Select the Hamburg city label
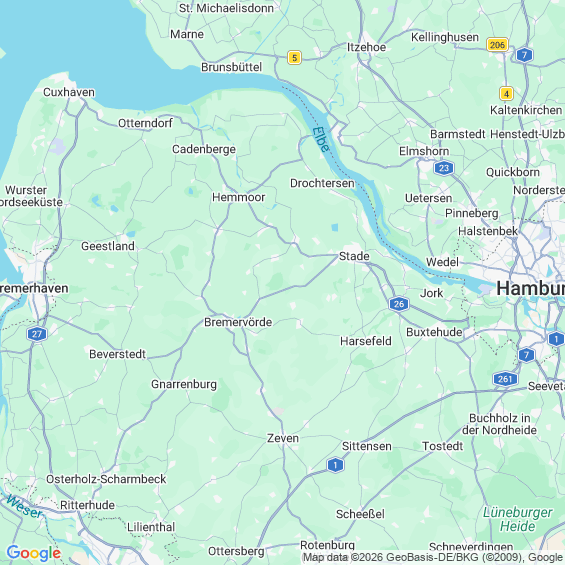The width and height of the screenshot is (565, 565). coord(530,289)
